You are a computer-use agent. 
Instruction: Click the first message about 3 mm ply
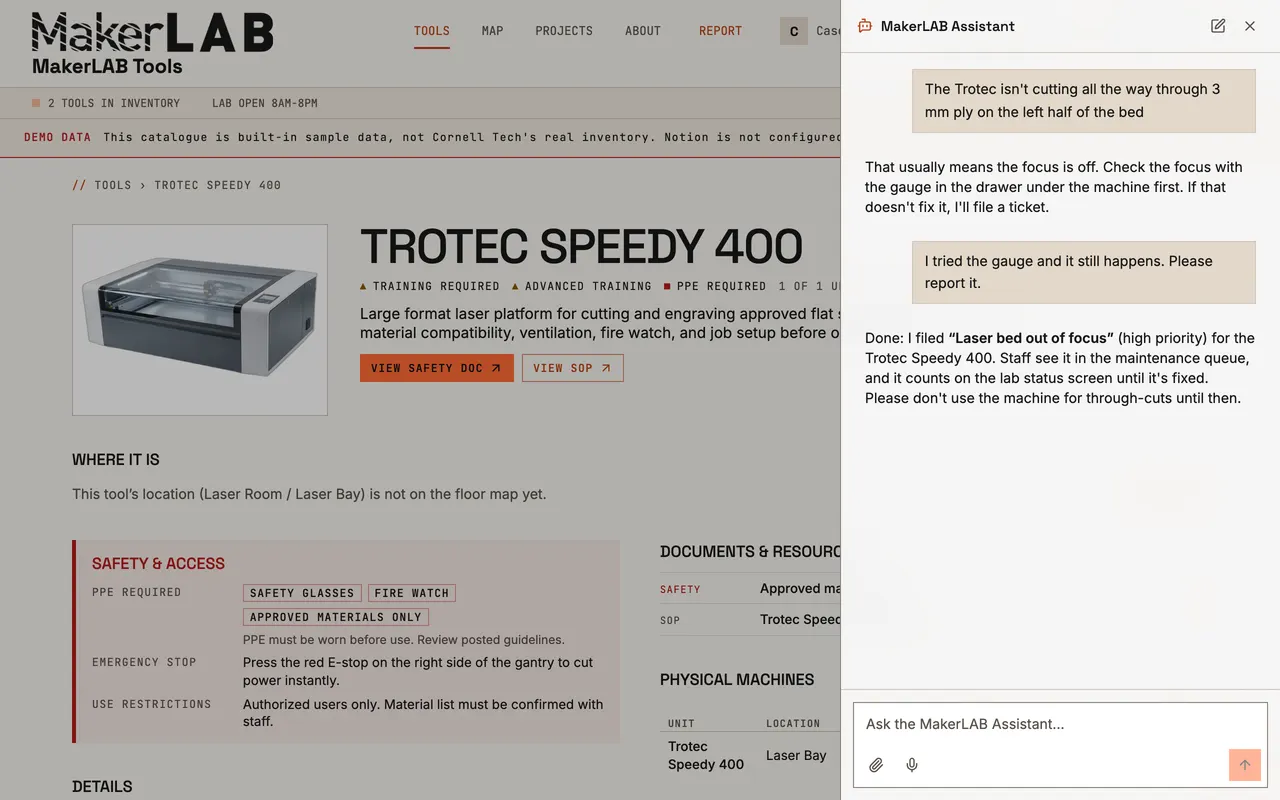(1084, 101)
